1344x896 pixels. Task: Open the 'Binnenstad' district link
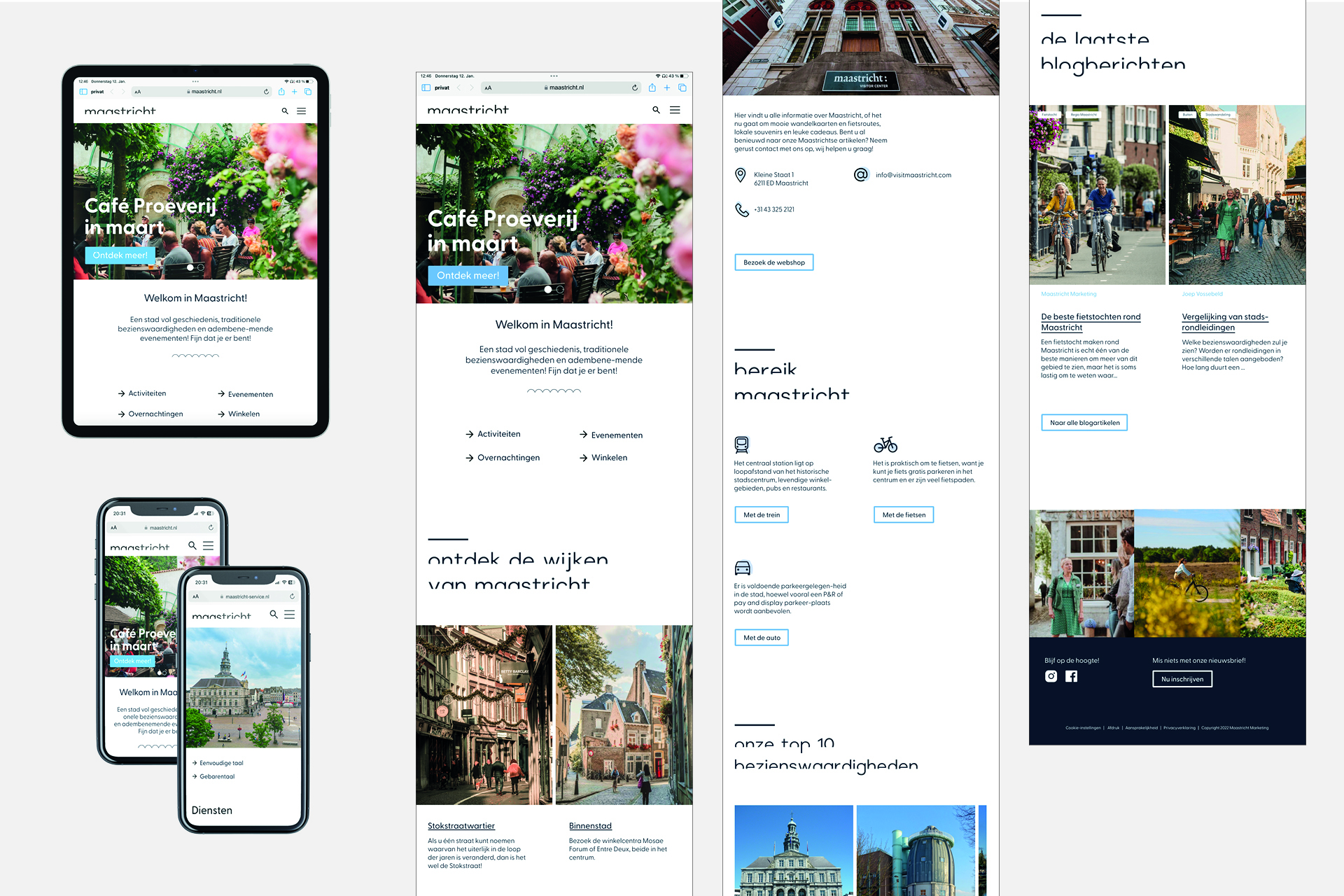590,826
